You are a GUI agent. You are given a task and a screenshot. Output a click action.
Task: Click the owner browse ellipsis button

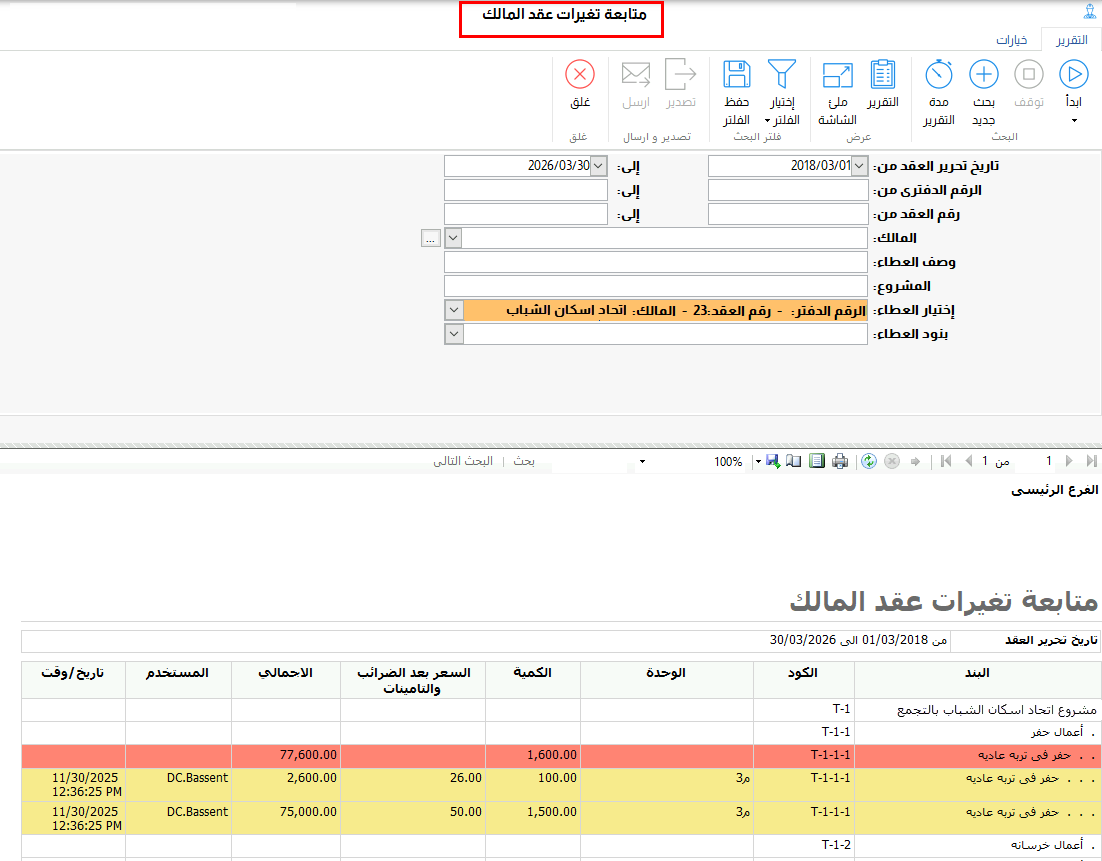coord(430,238)
